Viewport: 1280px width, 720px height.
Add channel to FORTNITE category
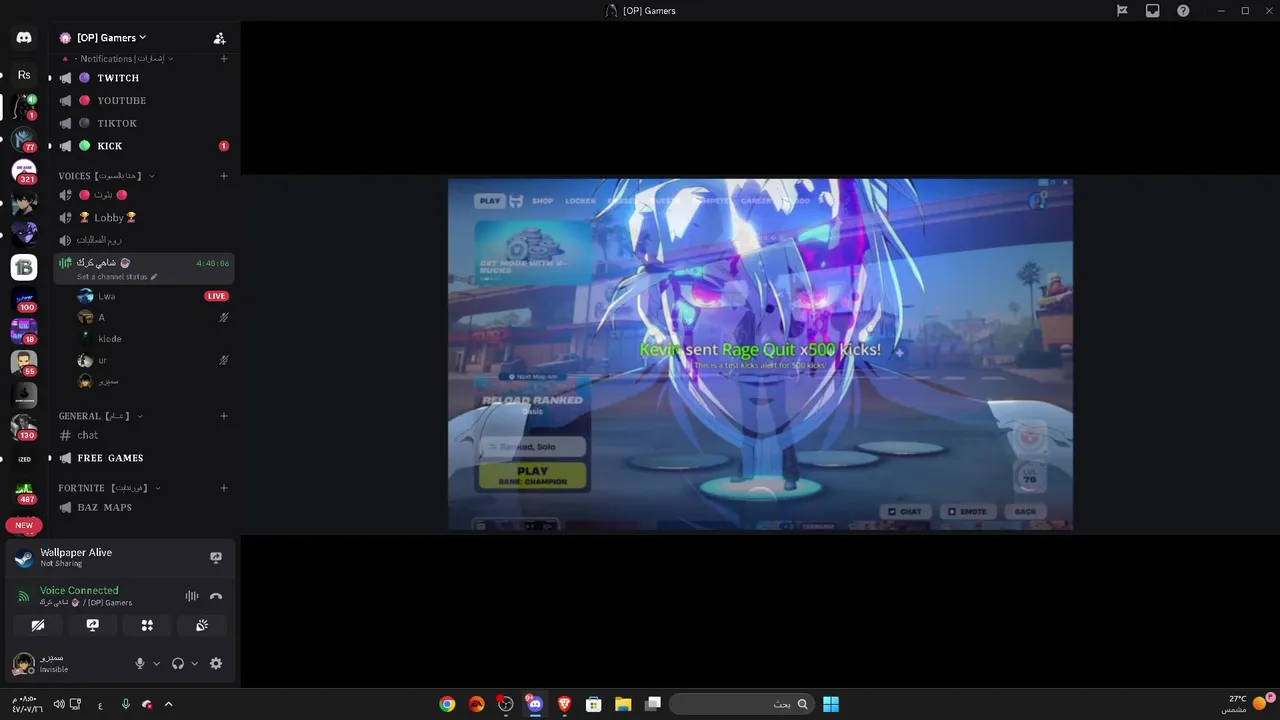pos(224,488)
